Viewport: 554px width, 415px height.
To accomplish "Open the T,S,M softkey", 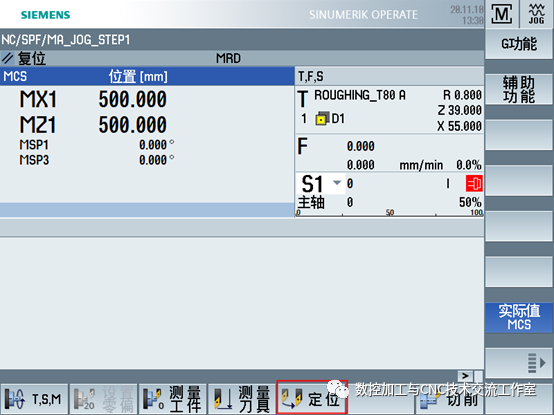I will (34, 399).
